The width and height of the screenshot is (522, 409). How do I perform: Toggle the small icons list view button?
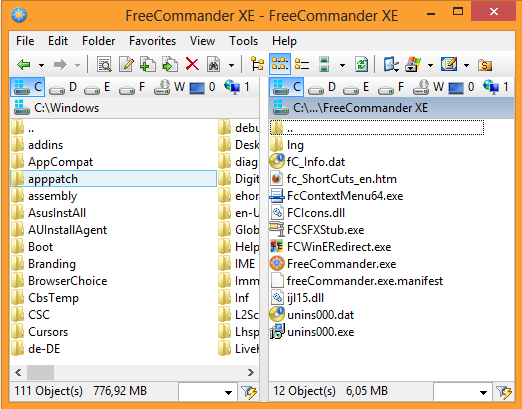point(280,64)
